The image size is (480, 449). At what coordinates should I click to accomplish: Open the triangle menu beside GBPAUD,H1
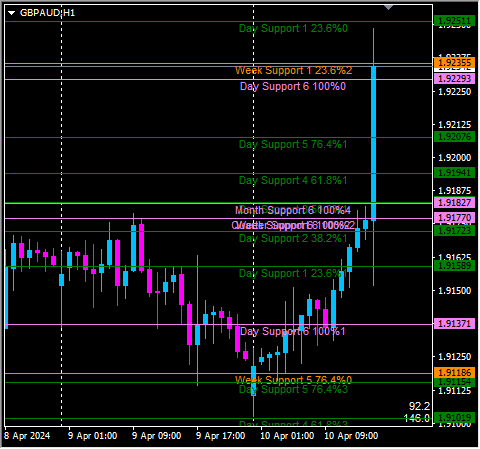(x=12, y=13)
